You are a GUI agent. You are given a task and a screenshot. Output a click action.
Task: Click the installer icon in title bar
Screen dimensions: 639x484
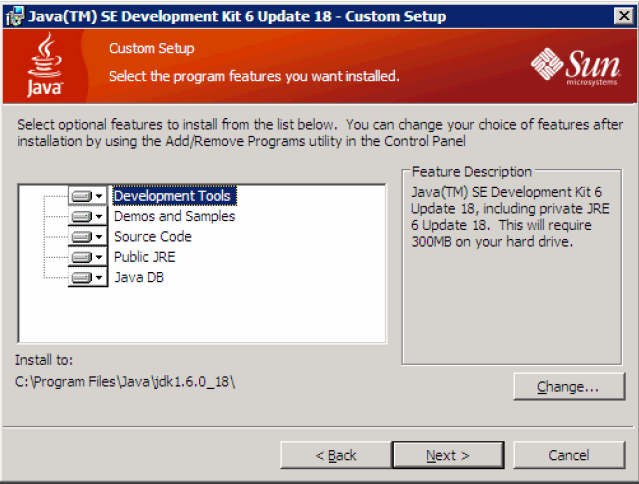click(15, 16)
